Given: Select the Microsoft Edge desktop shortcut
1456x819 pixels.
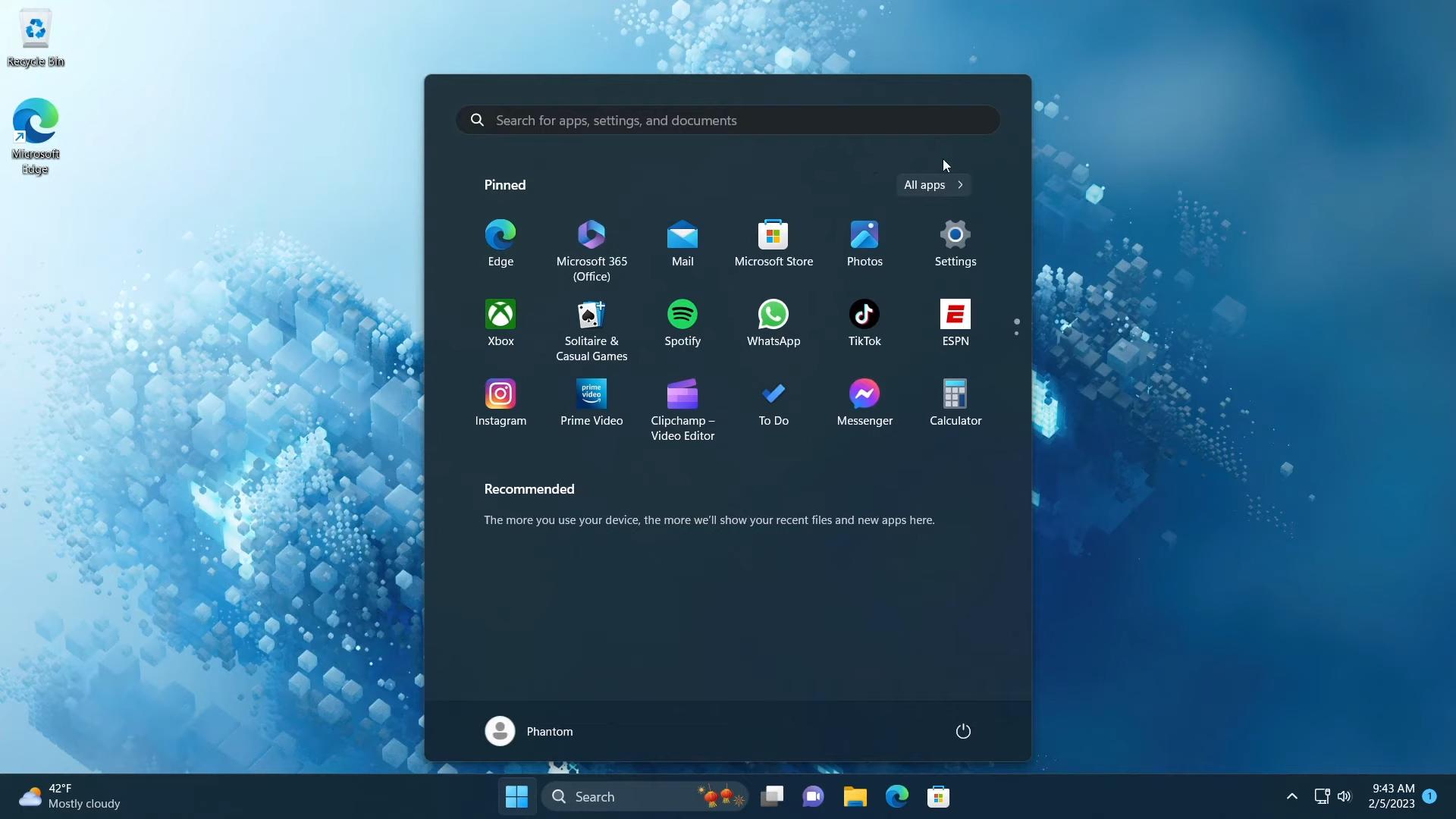Looking at the screenshot, I should click(36, 136).
